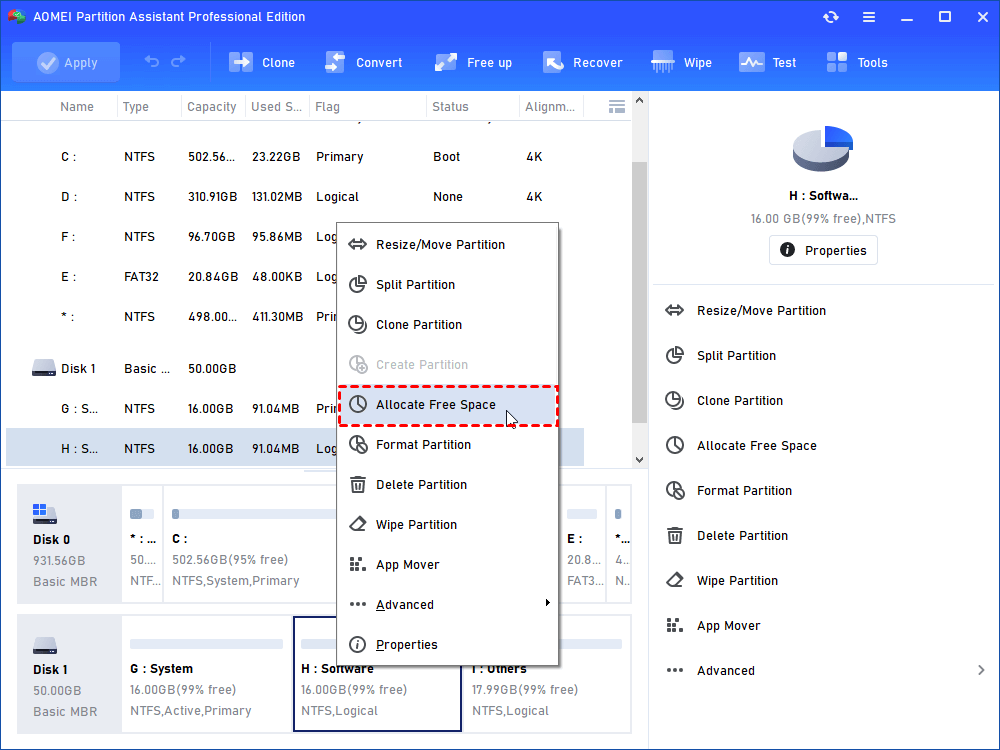The width and height of the screenshot is (1000, 750).
Task: Click Split Partition icon in context menu
Action: point(358,284)
